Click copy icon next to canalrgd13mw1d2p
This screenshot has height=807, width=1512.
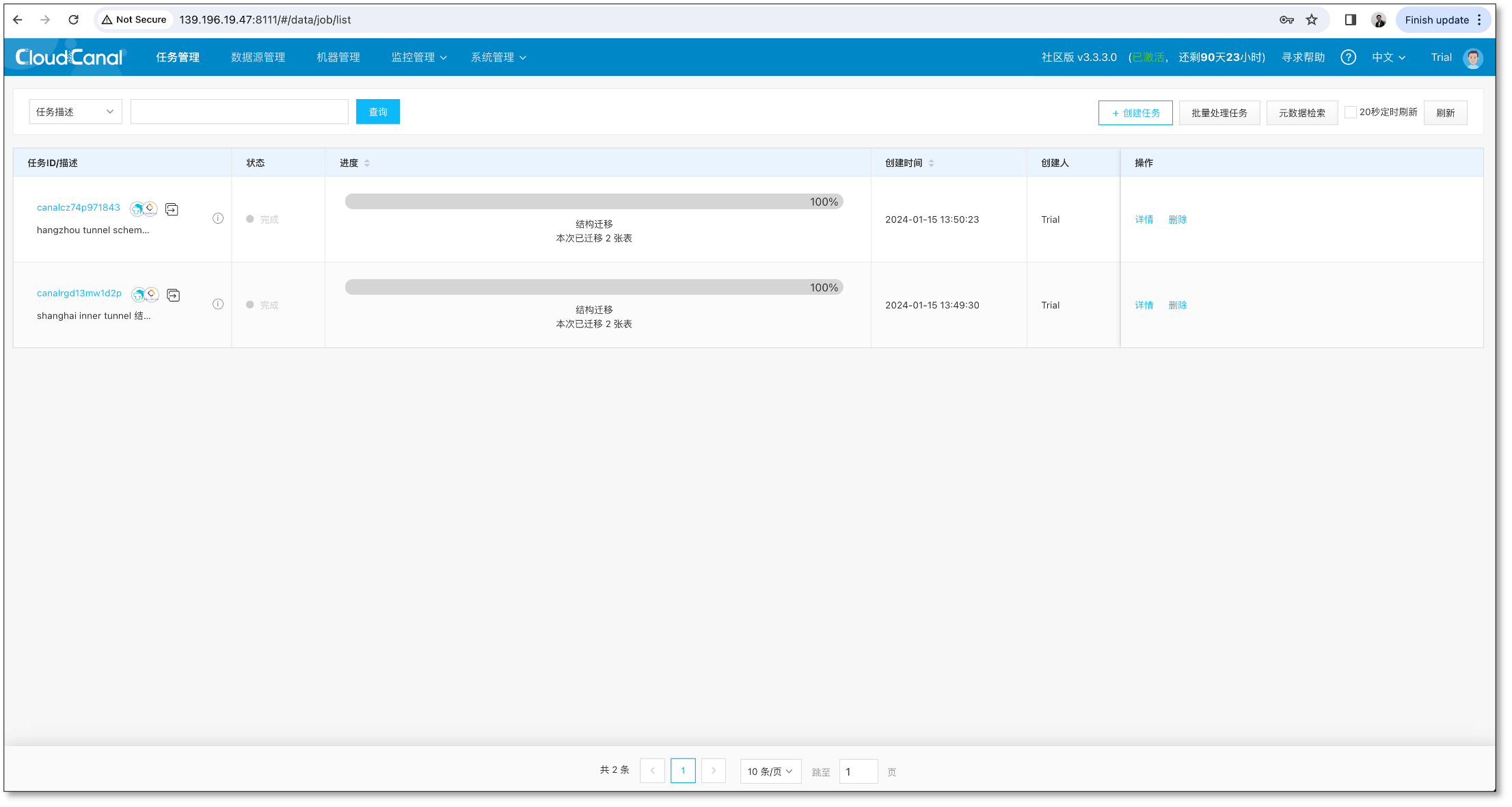[x=174, y=295]
